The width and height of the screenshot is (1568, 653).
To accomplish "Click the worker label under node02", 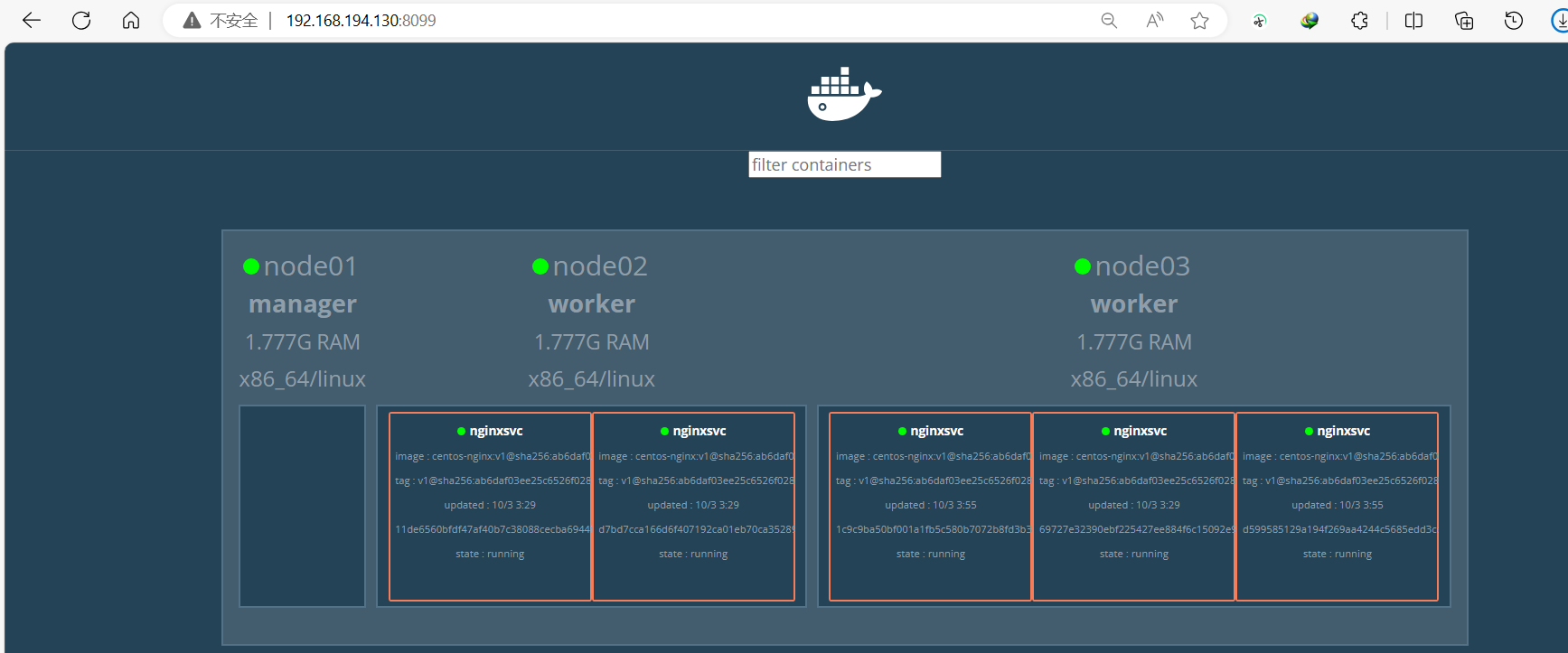I will [592, 304].
